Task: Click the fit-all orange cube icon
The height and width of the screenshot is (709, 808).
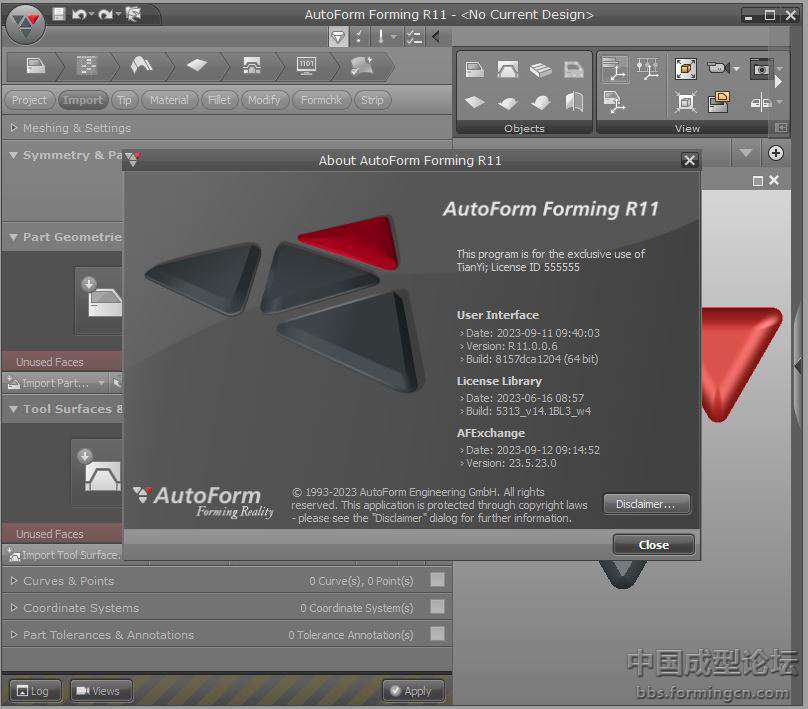Action: (685, 69)
